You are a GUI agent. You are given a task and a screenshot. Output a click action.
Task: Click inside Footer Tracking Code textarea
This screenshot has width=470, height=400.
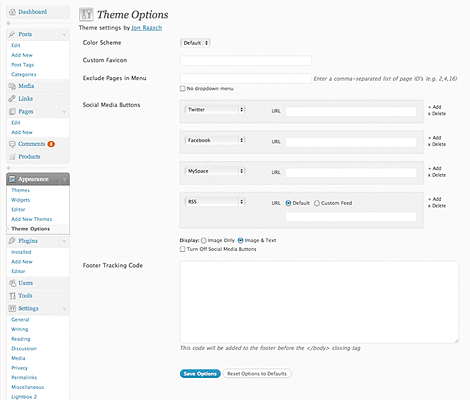(x=320, y=302)
